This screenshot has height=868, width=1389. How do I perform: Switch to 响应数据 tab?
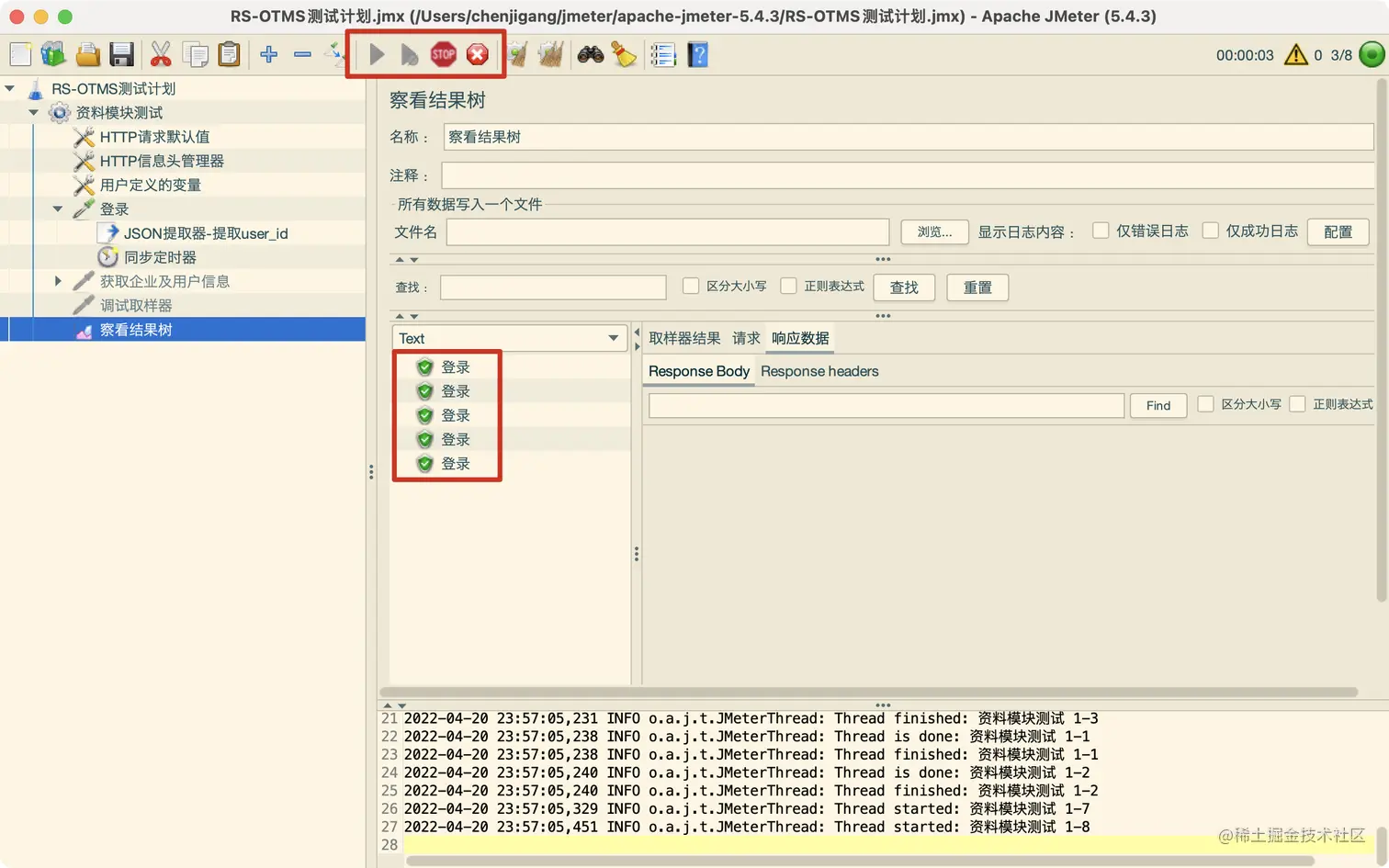pos(800,338)
